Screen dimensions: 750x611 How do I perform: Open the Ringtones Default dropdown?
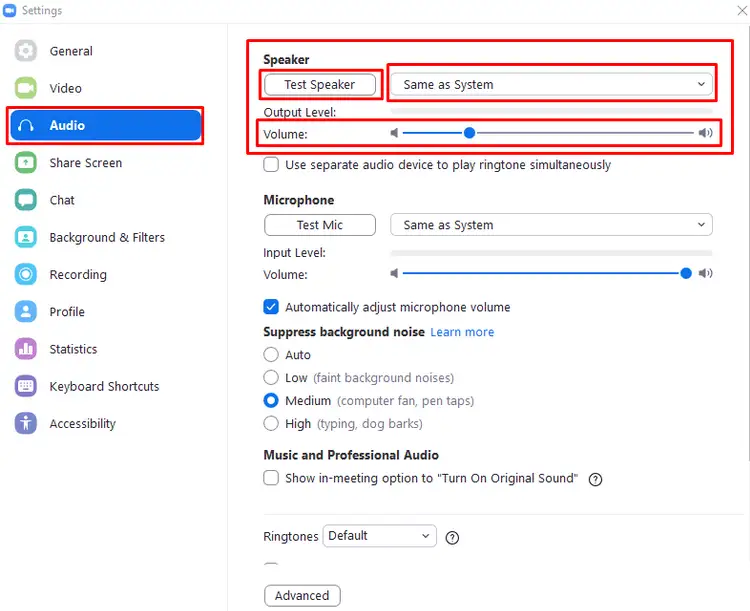point(379,536)
